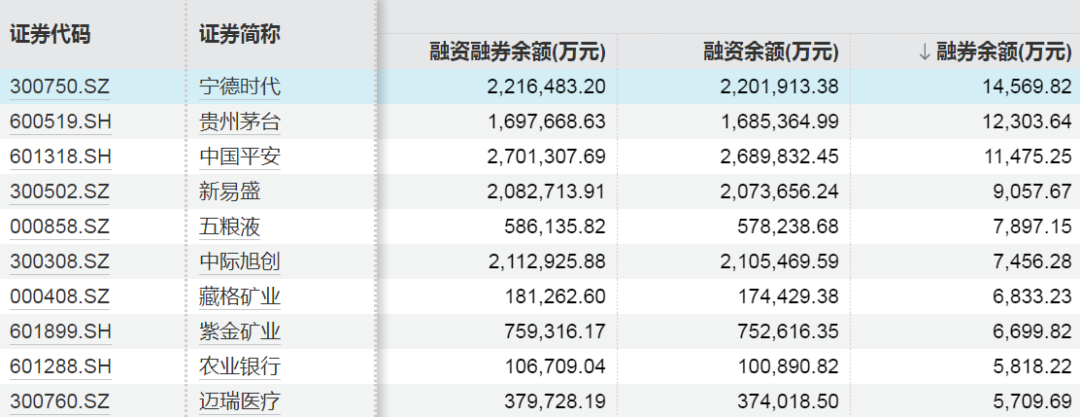Open stock code 601288.SH
1080x417 pixels.
[61, 367]
